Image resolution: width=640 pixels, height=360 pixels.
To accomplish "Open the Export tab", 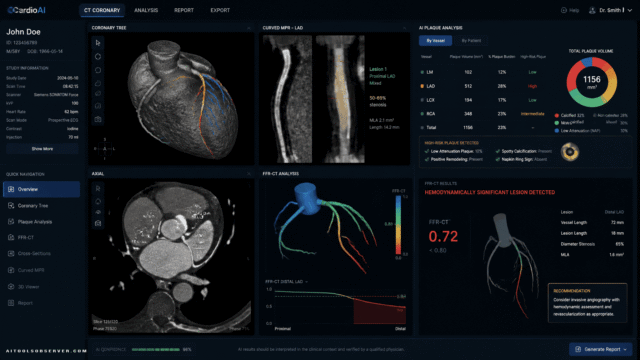I will point(220,10).
